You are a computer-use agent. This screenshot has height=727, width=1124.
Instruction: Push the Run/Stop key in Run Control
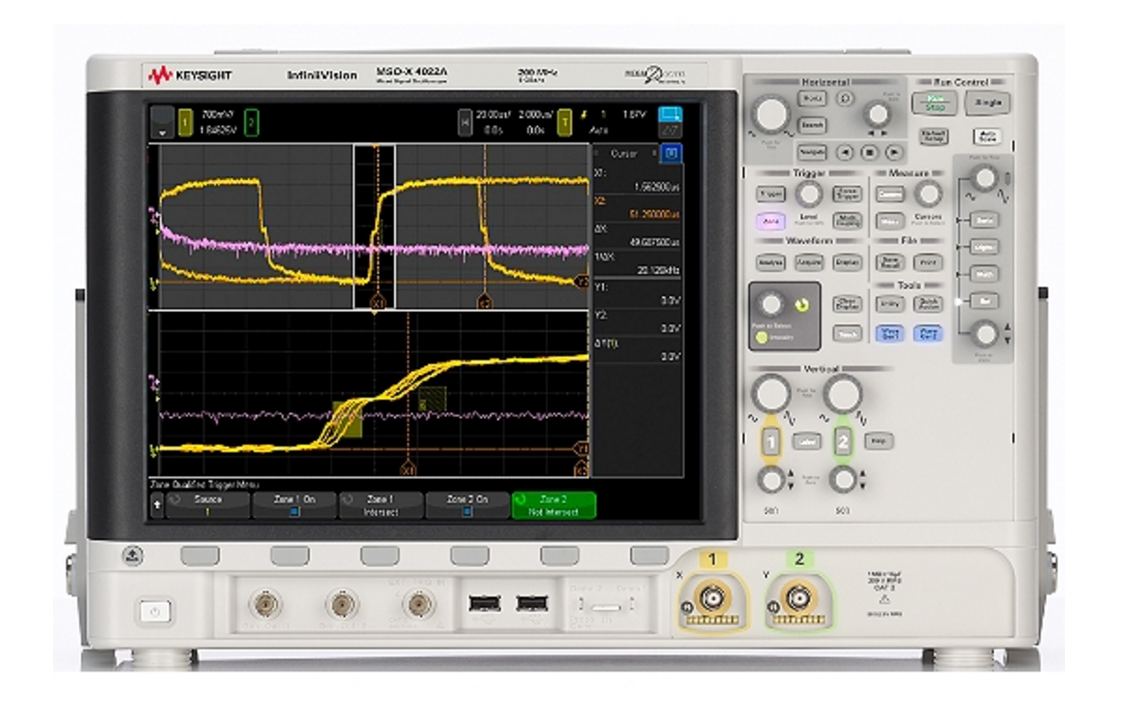point(934,103)
